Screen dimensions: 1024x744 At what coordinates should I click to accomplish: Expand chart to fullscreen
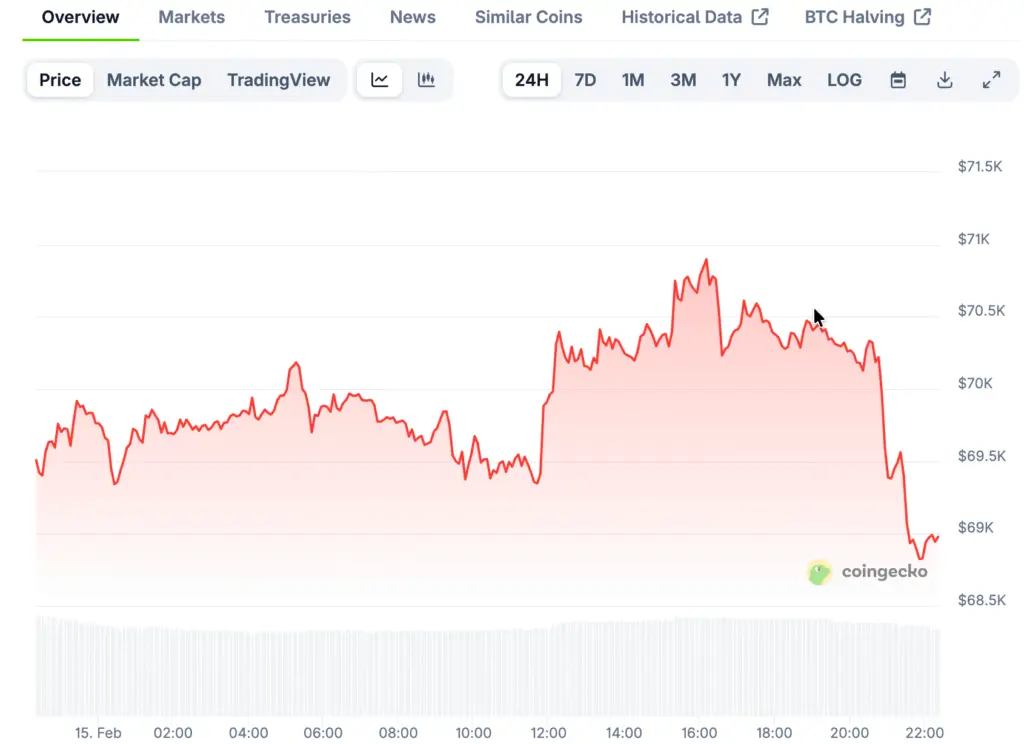pyautogui.click(x=991, y=80)
